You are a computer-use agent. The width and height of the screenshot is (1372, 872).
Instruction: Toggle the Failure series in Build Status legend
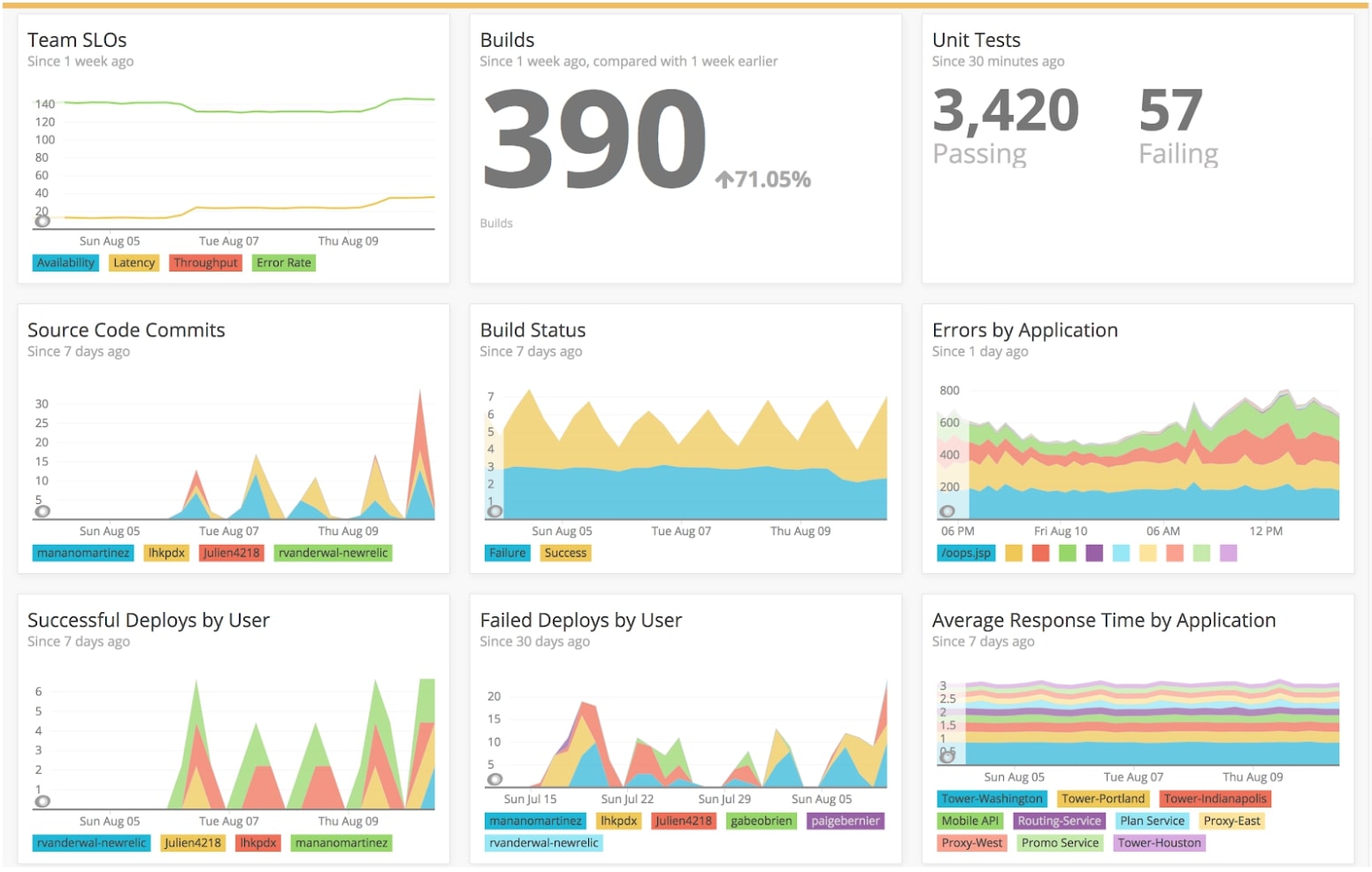tap(508, 553)
